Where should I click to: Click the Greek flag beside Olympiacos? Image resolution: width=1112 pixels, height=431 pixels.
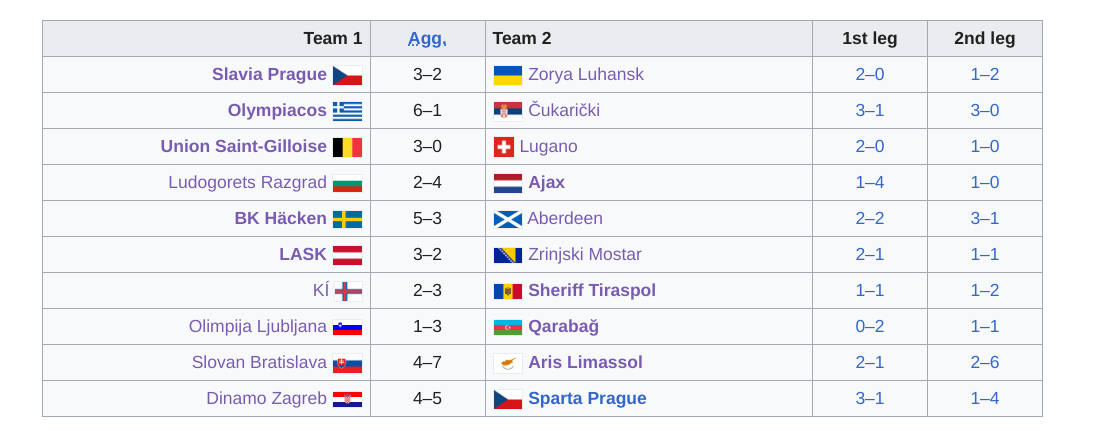coord(348,111)
